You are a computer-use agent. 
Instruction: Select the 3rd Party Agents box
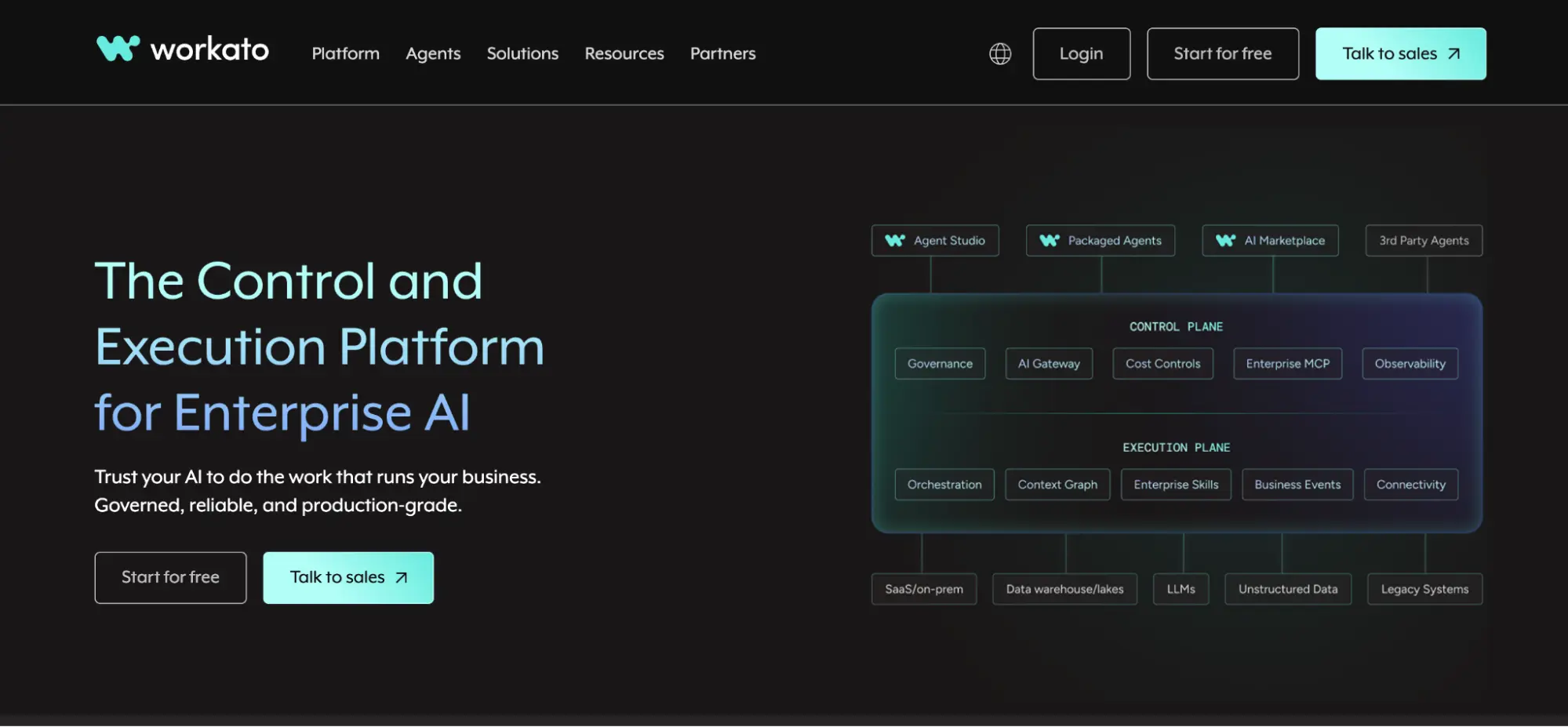pyautogui.click(x=1424, y=241)
